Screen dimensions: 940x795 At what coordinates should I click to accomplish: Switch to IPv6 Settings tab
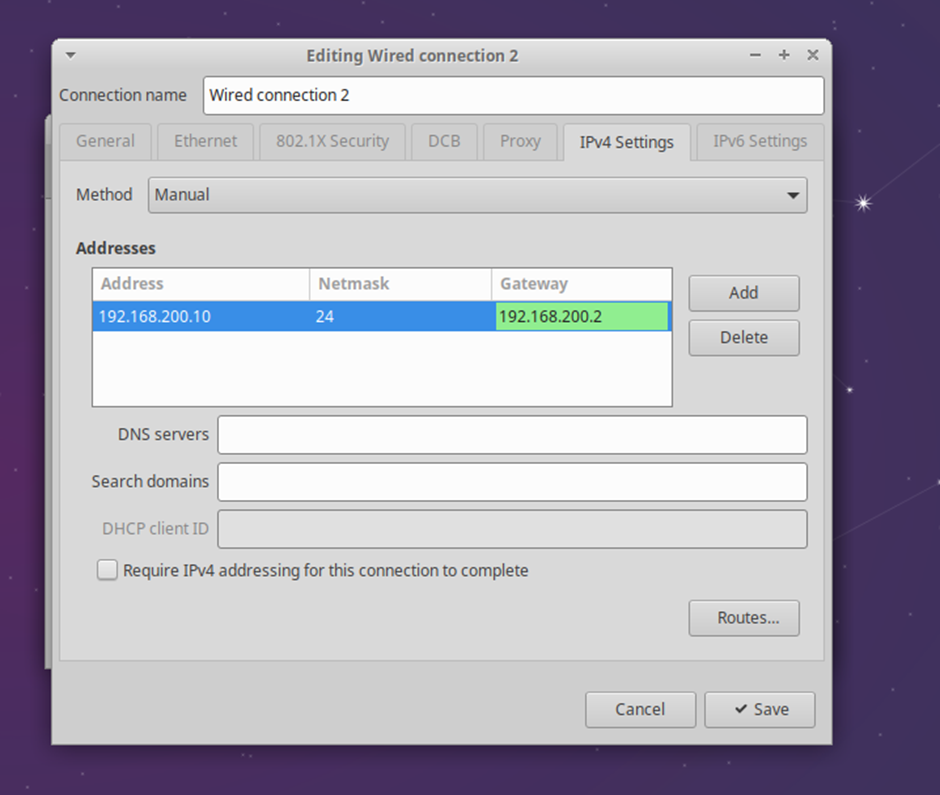760,141
